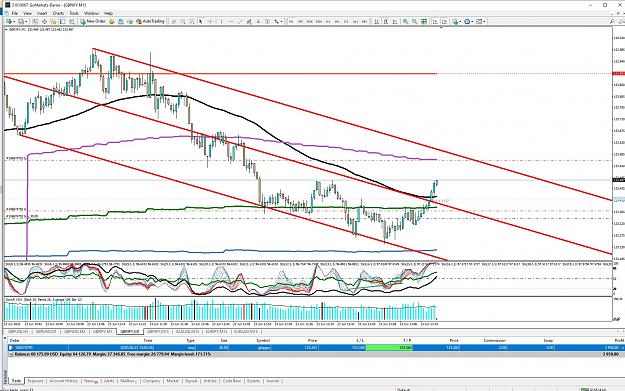Select the Vertical Line drawing tool
This screenshot has width=625, height=391.
(x=221, y=22)
